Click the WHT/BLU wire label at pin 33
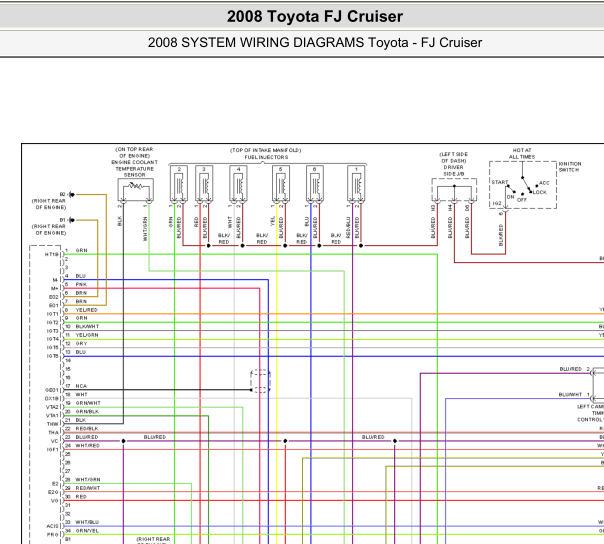Viewport: 604px width, 544px height. 87,522
